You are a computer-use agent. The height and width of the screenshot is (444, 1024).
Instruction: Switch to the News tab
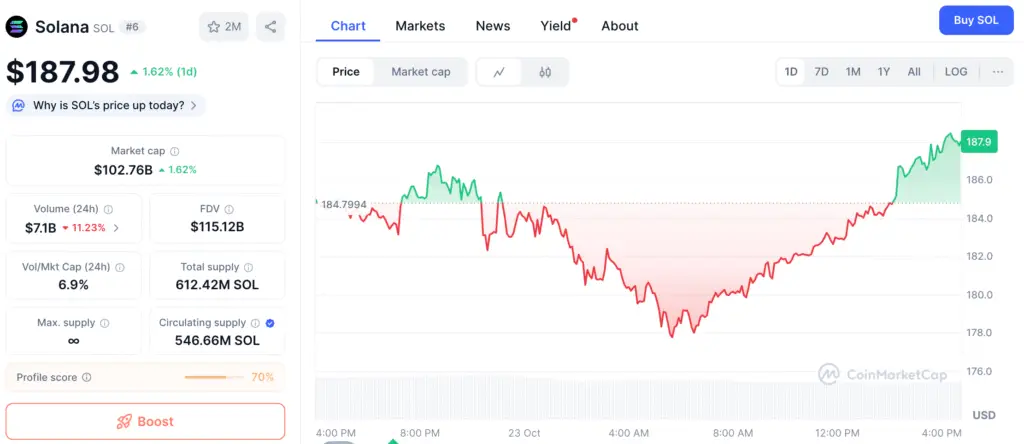(x=493, y=26)
